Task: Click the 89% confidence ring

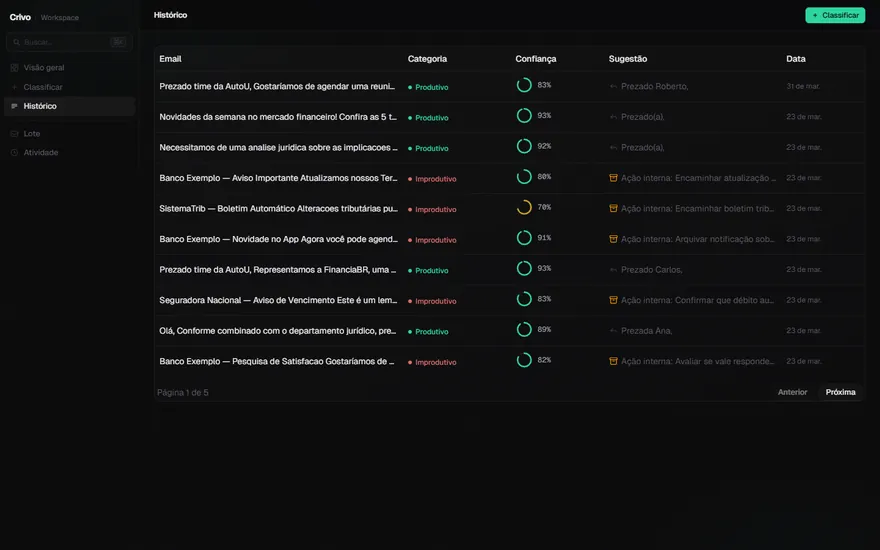Action: click(x=524, y=329)
